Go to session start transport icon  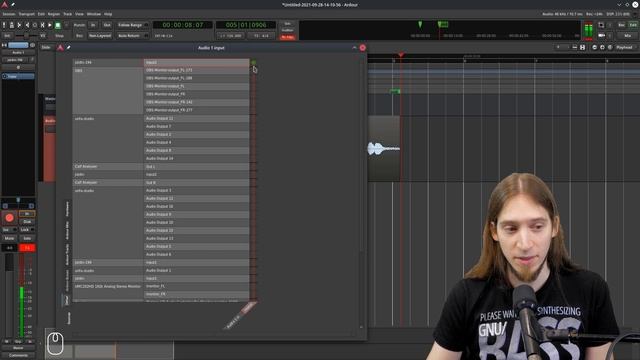pos(19,25)
